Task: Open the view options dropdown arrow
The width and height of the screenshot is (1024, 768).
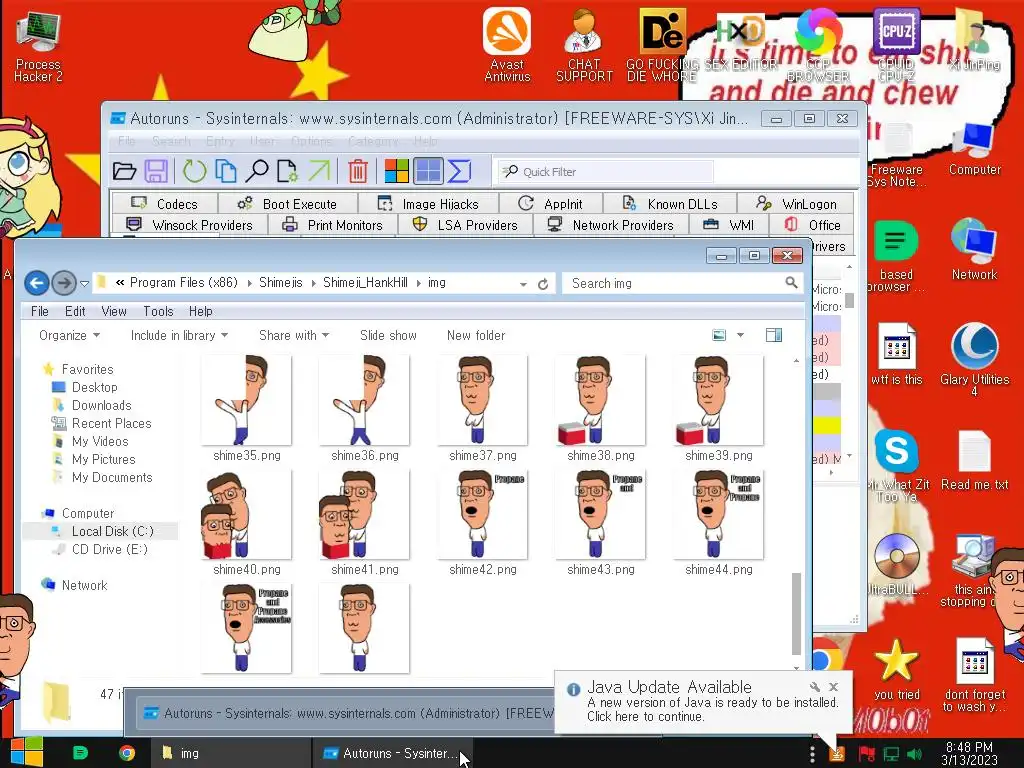Action: coord(740,335)
